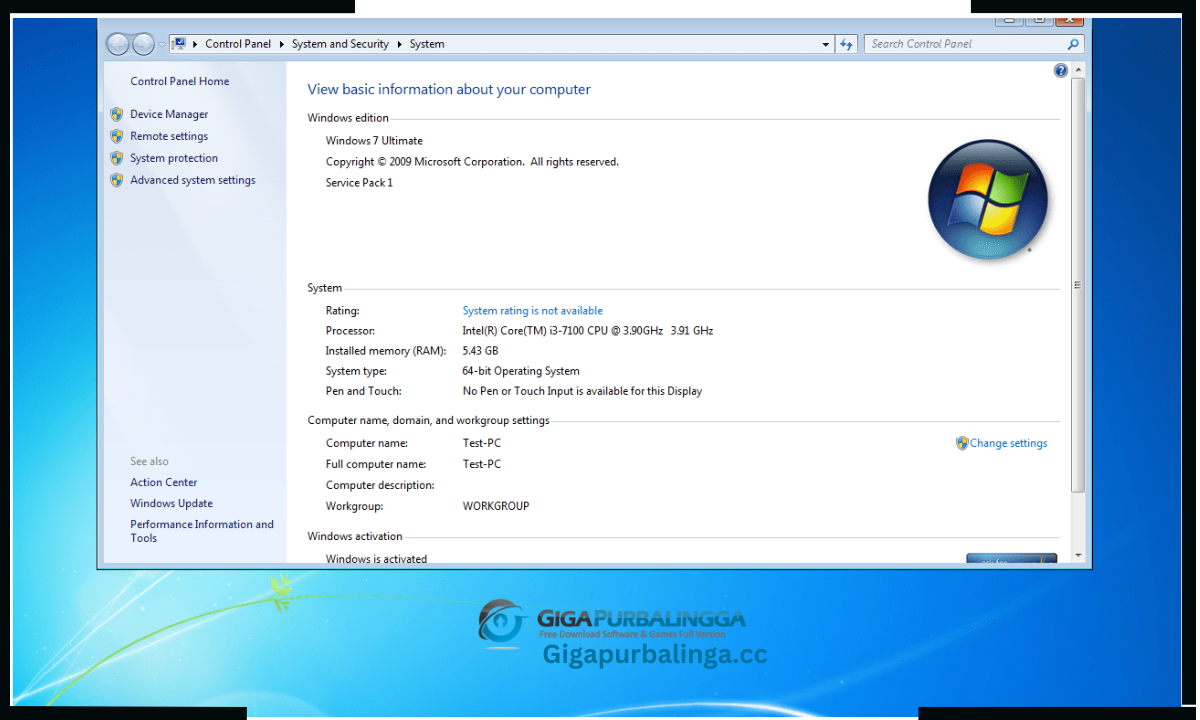The height and width of the screenshot is (720, 1200).
Task: Click the shield icon beside System protection
Action: click(x=117, y=158)
